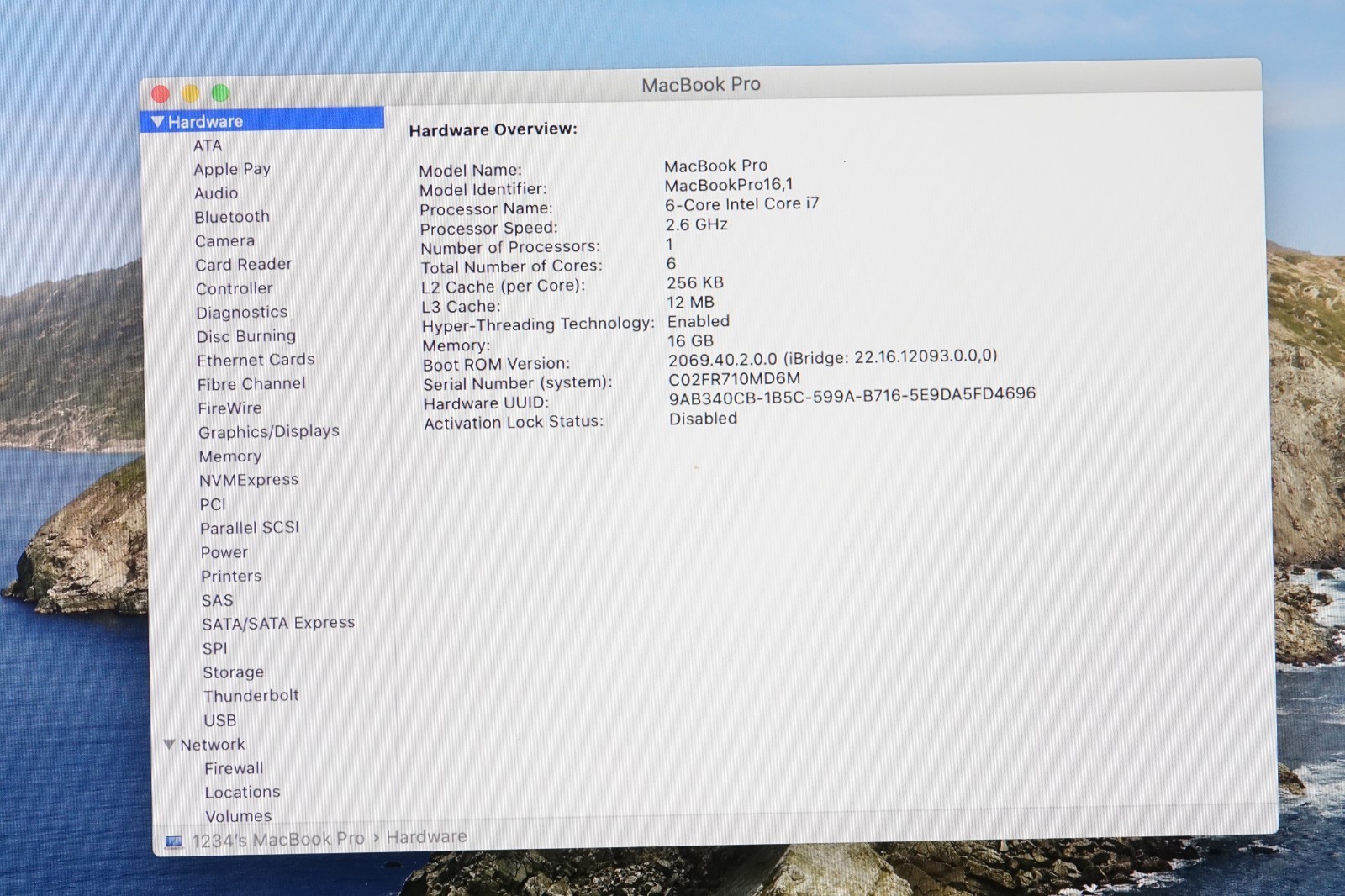Open Firewall under Network
Viewport: 1345px width, 896px height.
click(234, 768)
